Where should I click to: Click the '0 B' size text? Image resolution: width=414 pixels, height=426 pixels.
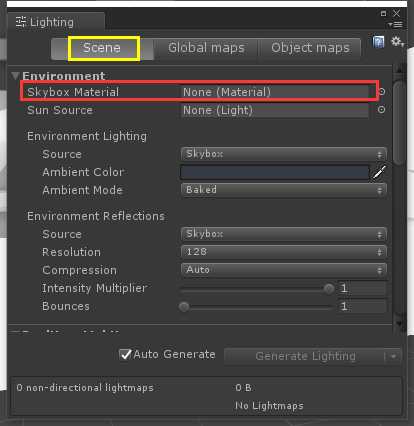[244, 388]
